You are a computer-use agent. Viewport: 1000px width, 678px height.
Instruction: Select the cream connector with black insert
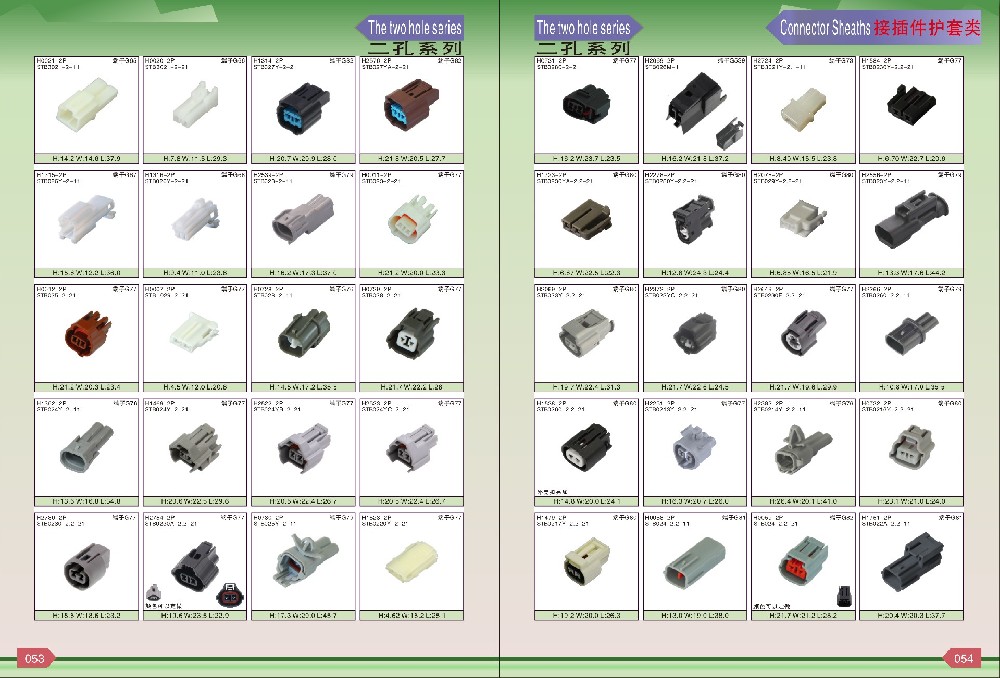coord(587,561)
